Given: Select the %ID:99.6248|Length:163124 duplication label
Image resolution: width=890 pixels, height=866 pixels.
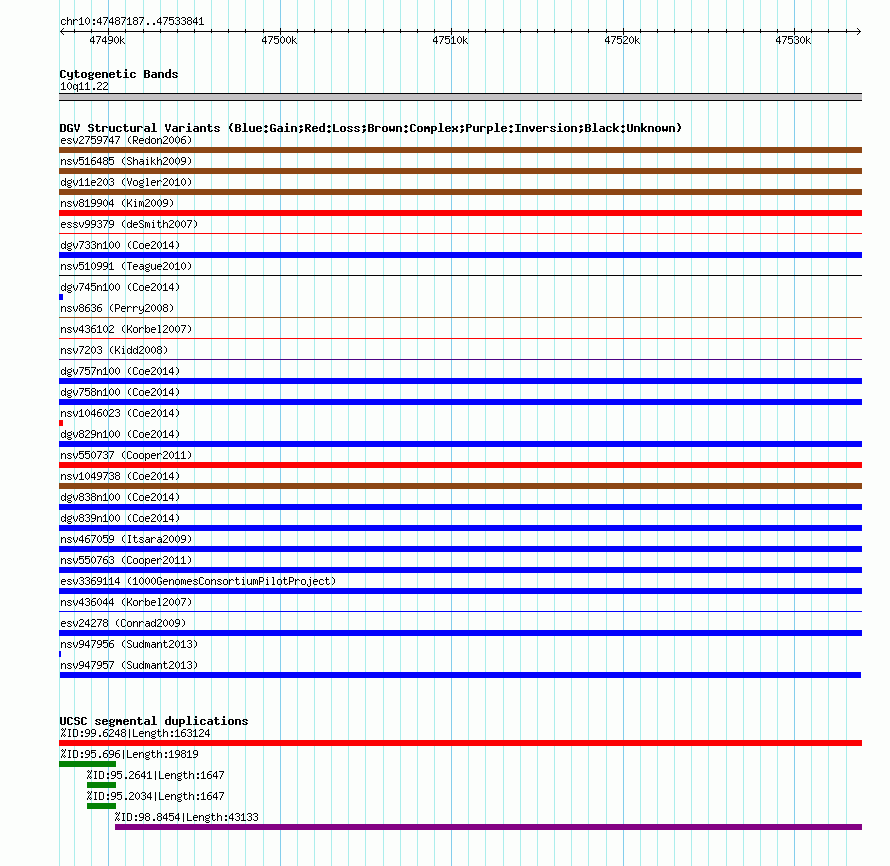Looking at the screenshot, I should point(135,733).
